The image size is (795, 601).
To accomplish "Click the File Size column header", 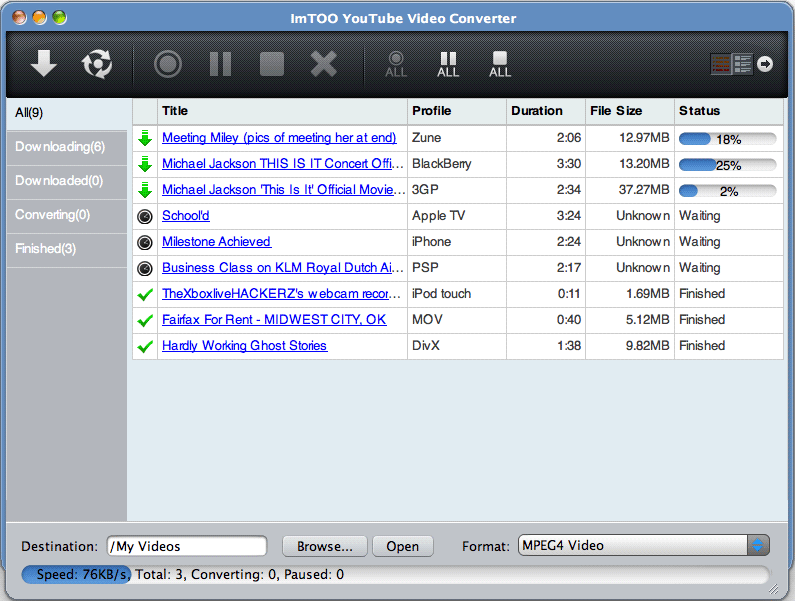I will (x=630, y=111).
